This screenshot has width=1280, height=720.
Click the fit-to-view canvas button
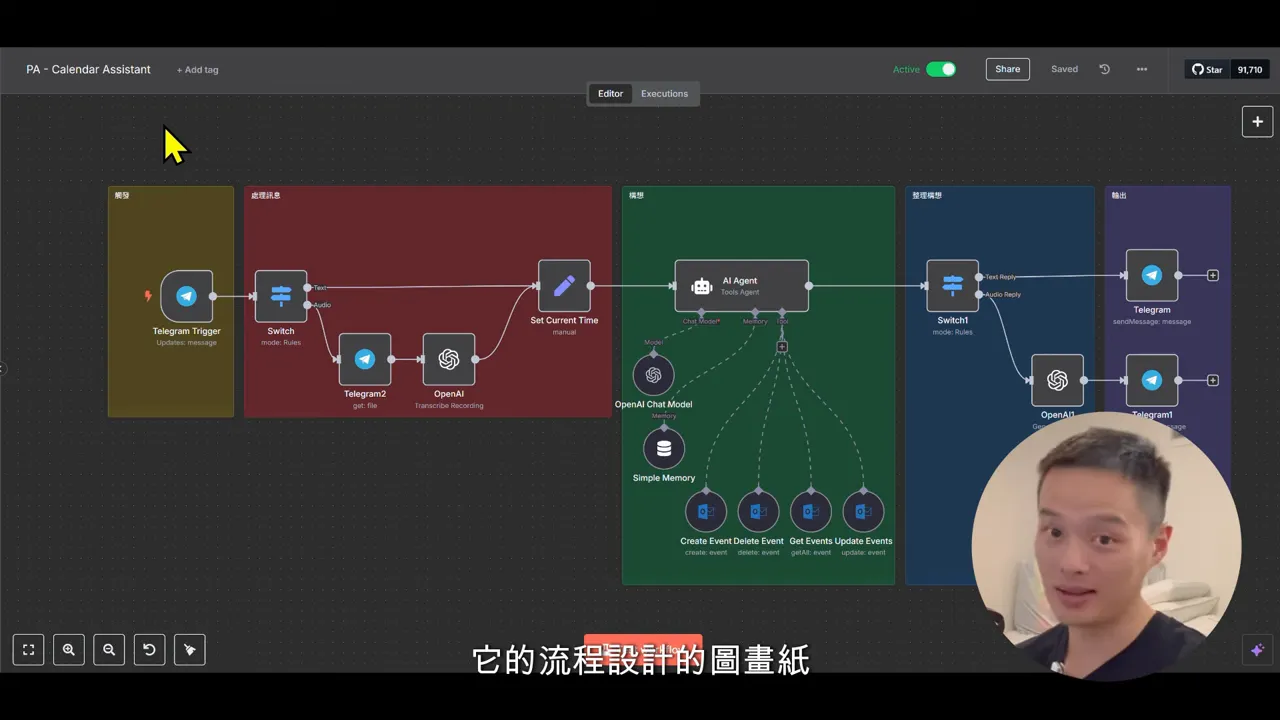pos(29,650)
